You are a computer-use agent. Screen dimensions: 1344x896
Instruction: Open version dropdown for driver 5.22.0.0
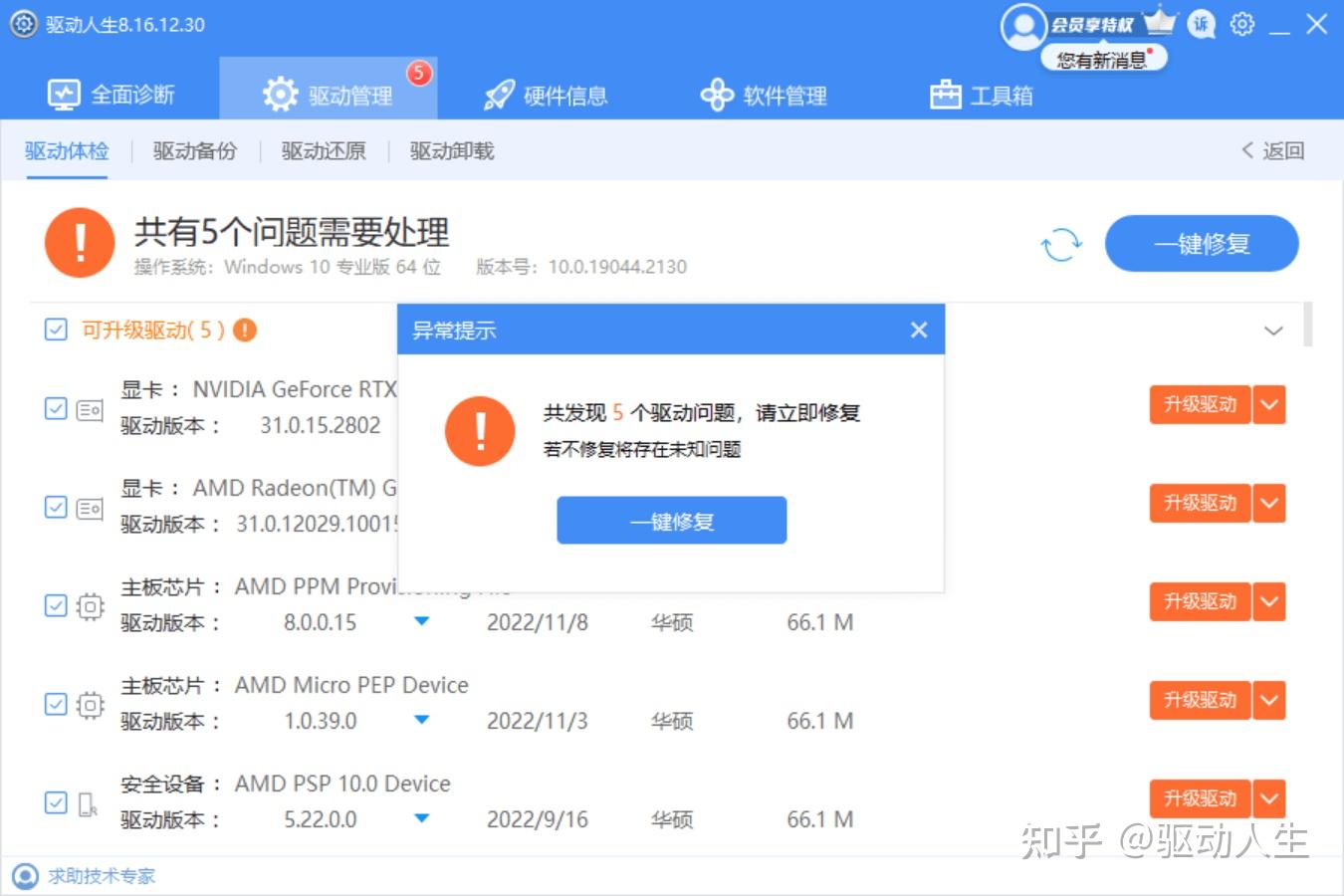421,818
